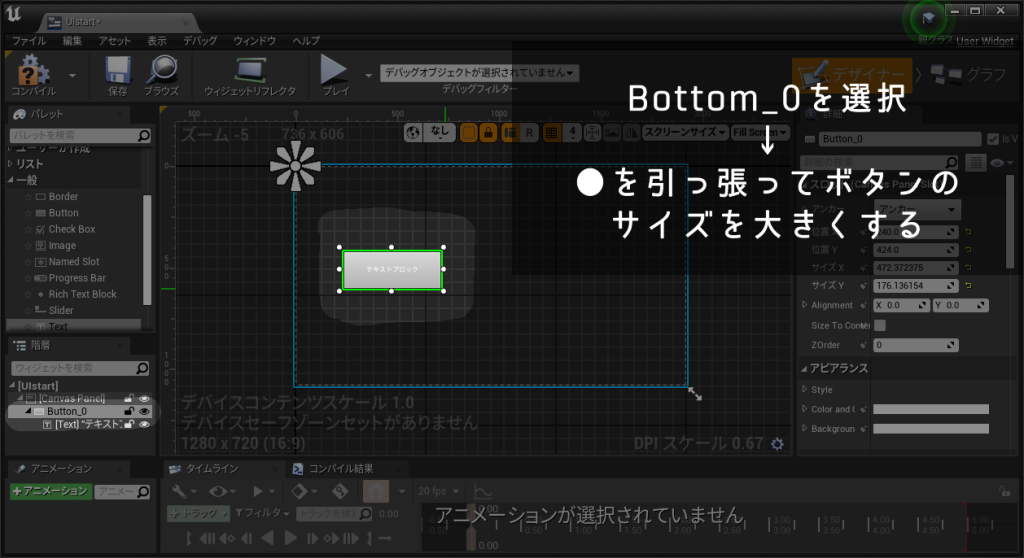The width and height of the screenshot is (1024, 558).
Task: Save the widget with the floppy disk icon
Action: click(x=118, y=73)
